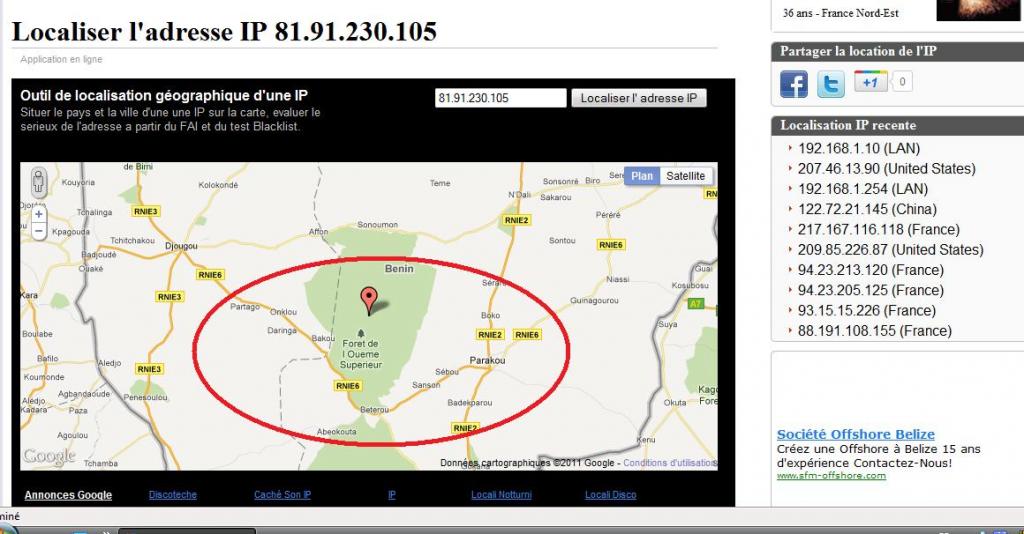Open the 'IP' ad link
The height and width of the screenshot is (534, 1024).
click(x=392, y=495)
